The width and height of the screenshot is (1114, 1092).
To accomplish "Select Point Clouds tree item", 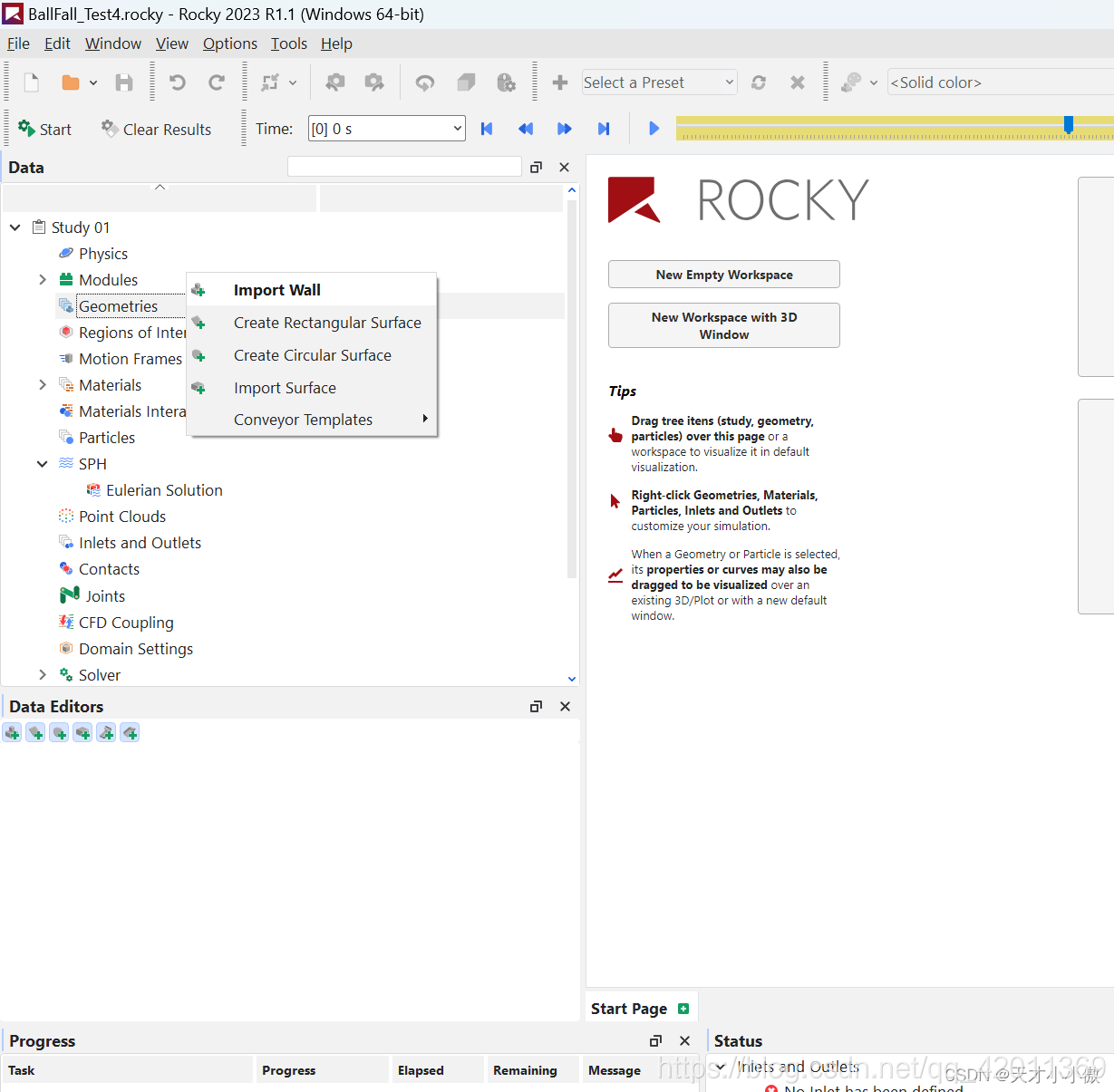I will click(x=122, y=517).
